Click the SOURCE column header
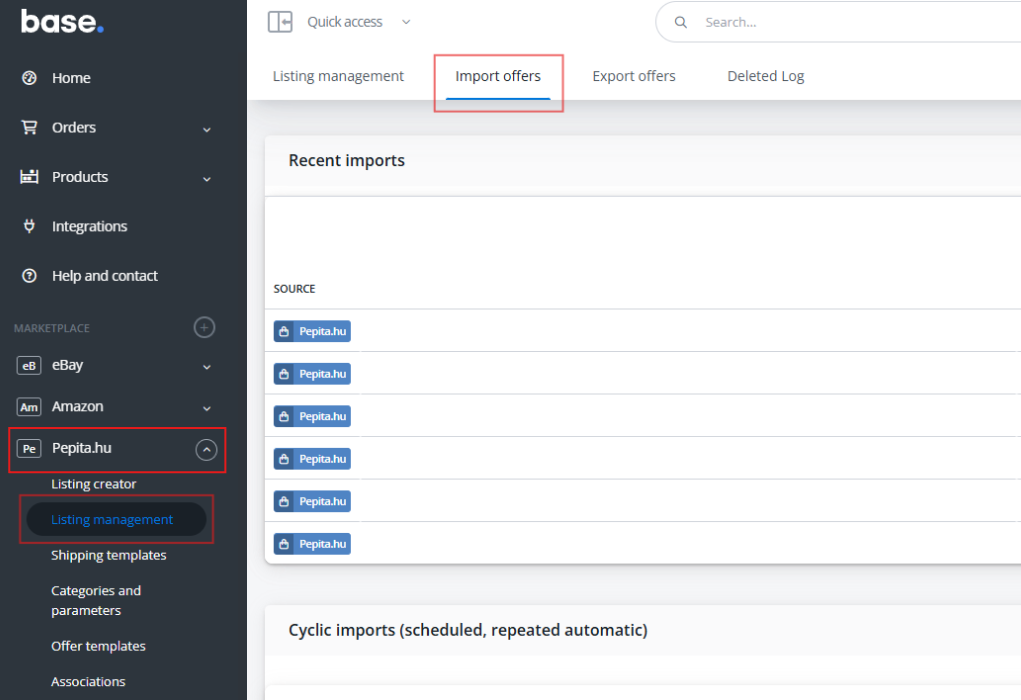Screen dimensions: 1021x700 click(x=294, y=288)
